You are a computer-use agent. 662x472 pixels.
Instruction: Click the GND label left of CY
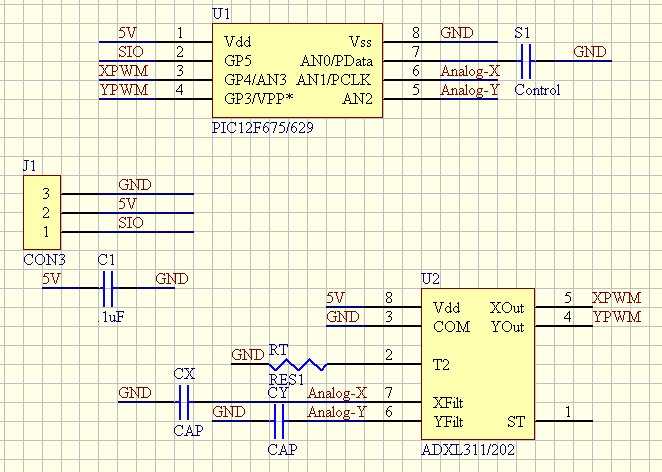tap(229, 412)
